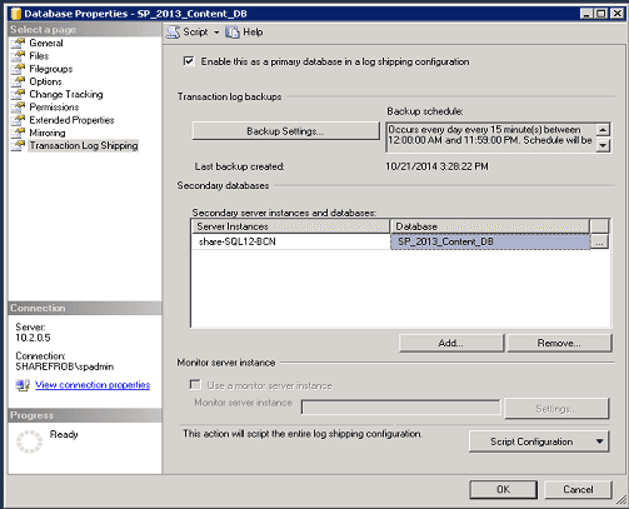This screenshot has height=509, width=629.
Task: Click the backup schedule scroll up arrow
Action: 603,130
